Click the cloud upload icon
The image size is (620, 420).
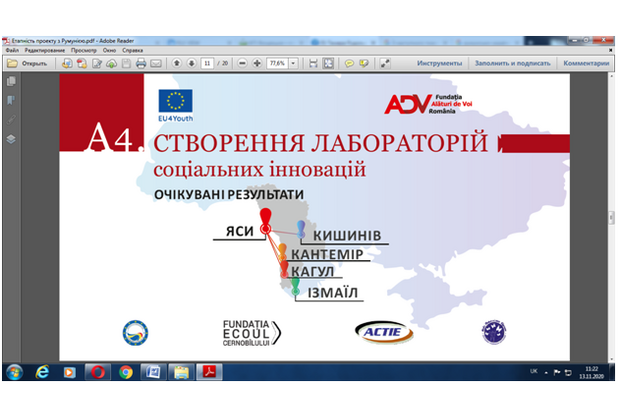112,63
